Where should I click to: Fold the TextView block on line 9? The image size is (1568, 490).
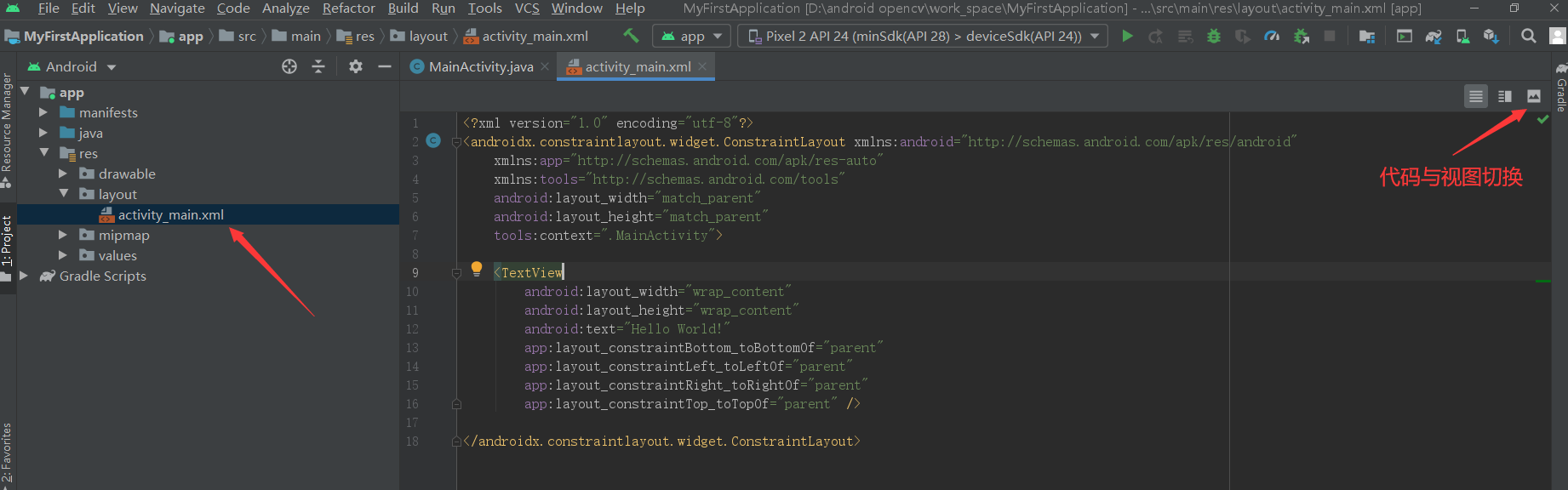pos(456,273)
